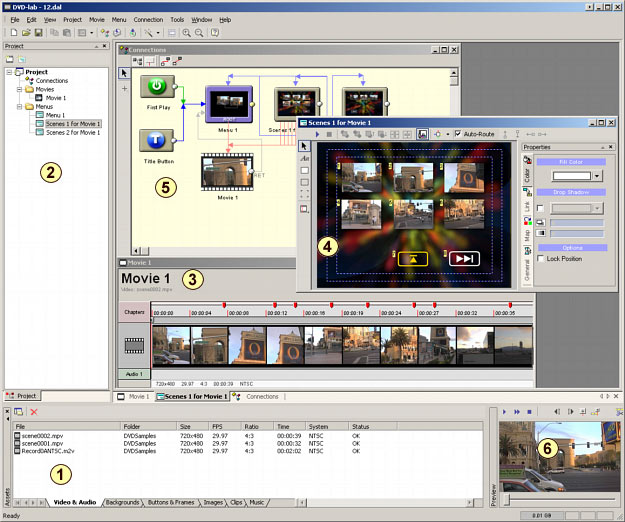
Task: Click the Fill Color white swatch
Action: click(x=571, y=176)
